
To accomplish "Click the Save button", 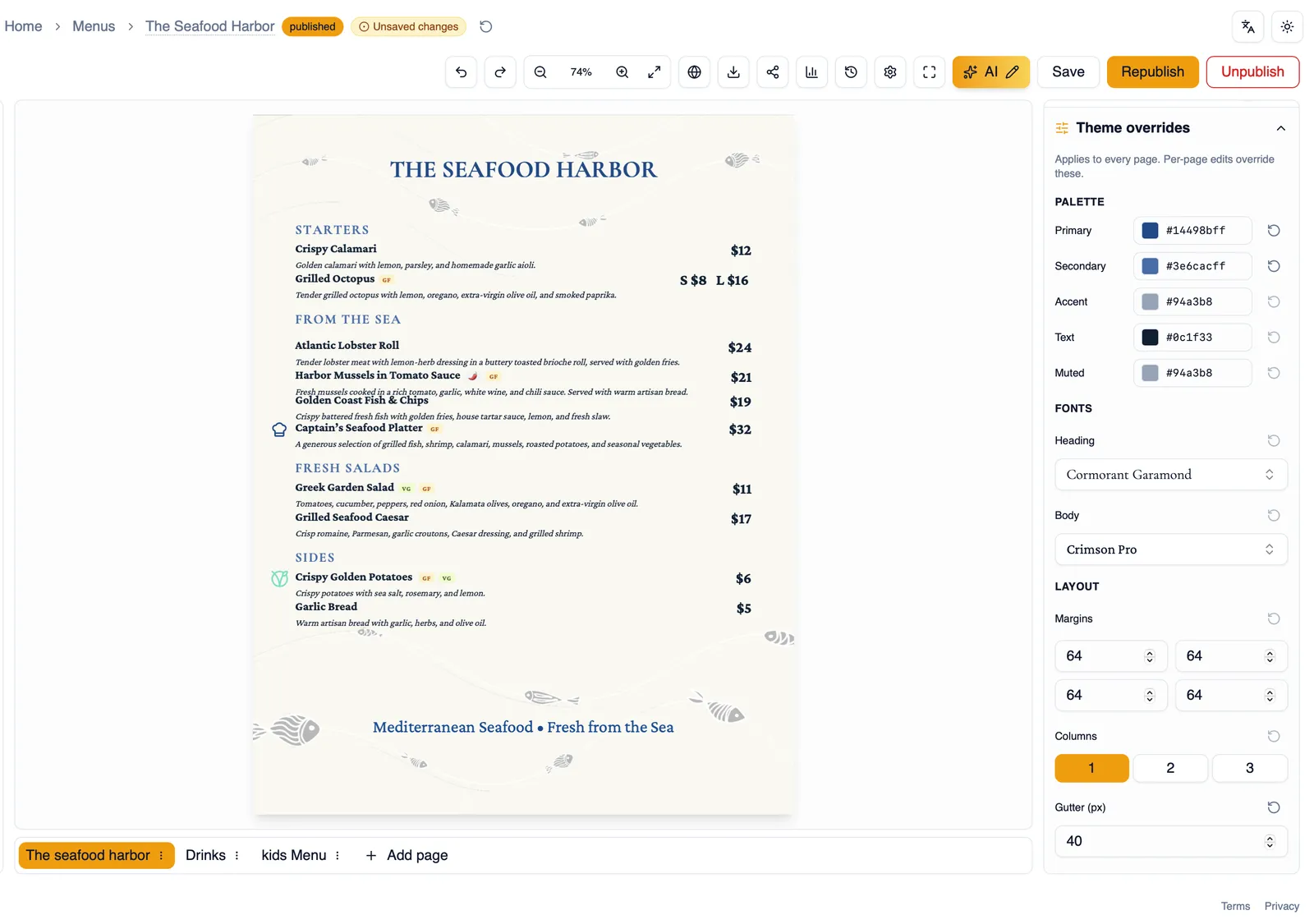I will (1068, 72).
